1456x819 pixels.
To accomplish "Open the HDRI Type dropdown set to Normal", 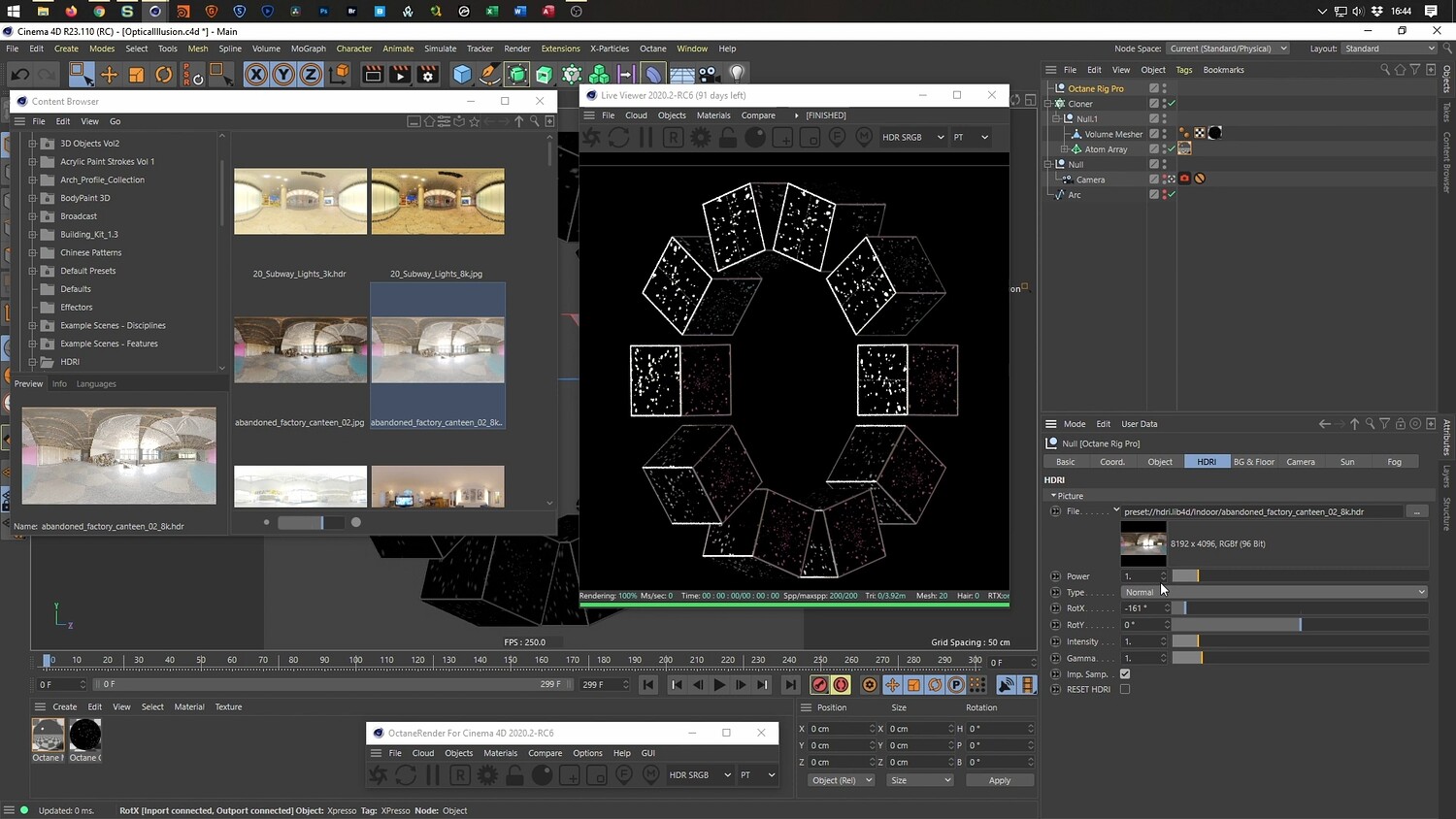I will point(1274,593).
